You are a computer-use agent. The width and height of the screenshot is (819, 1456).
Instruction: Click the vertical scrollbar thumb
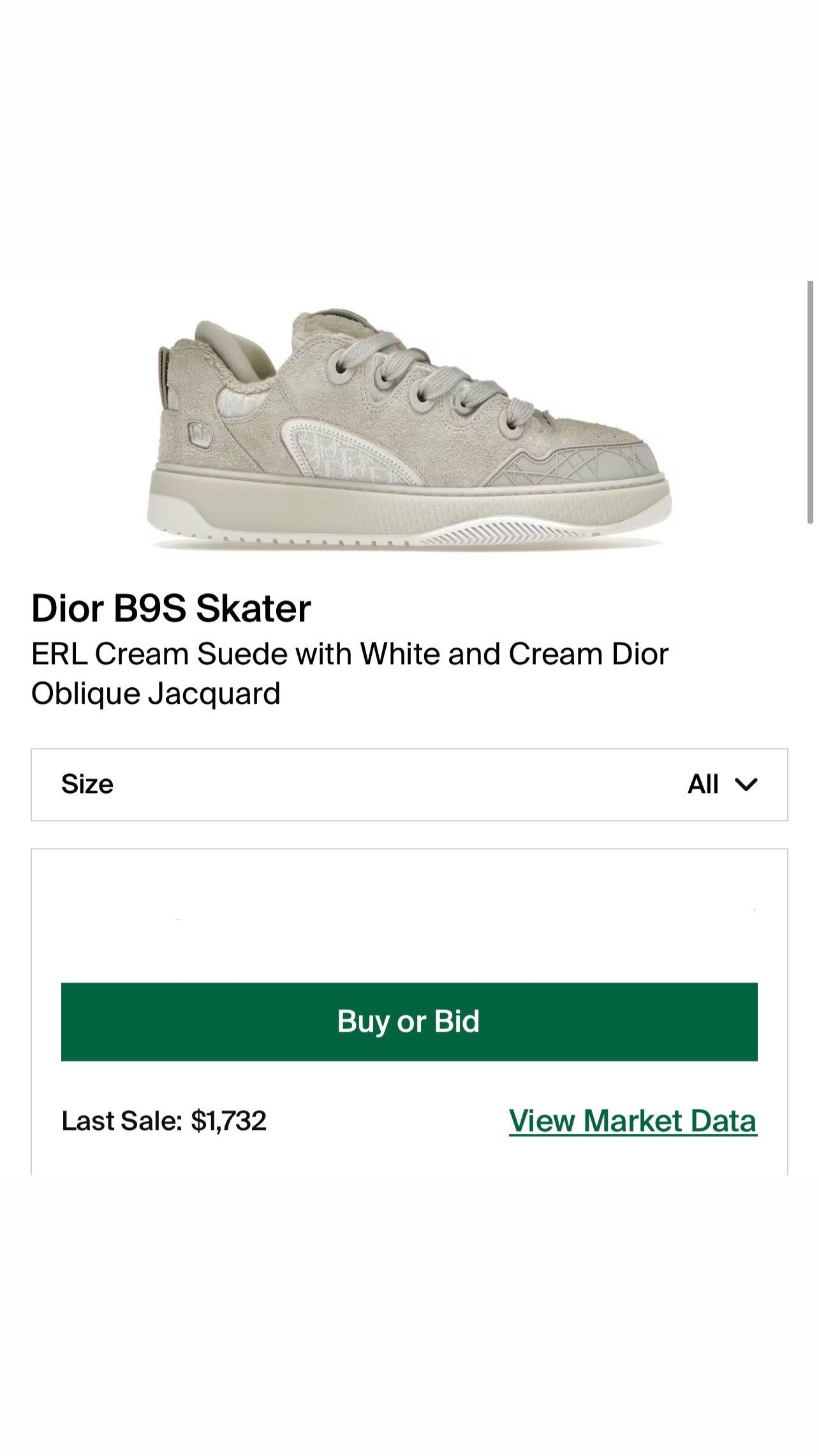point(810,402)
